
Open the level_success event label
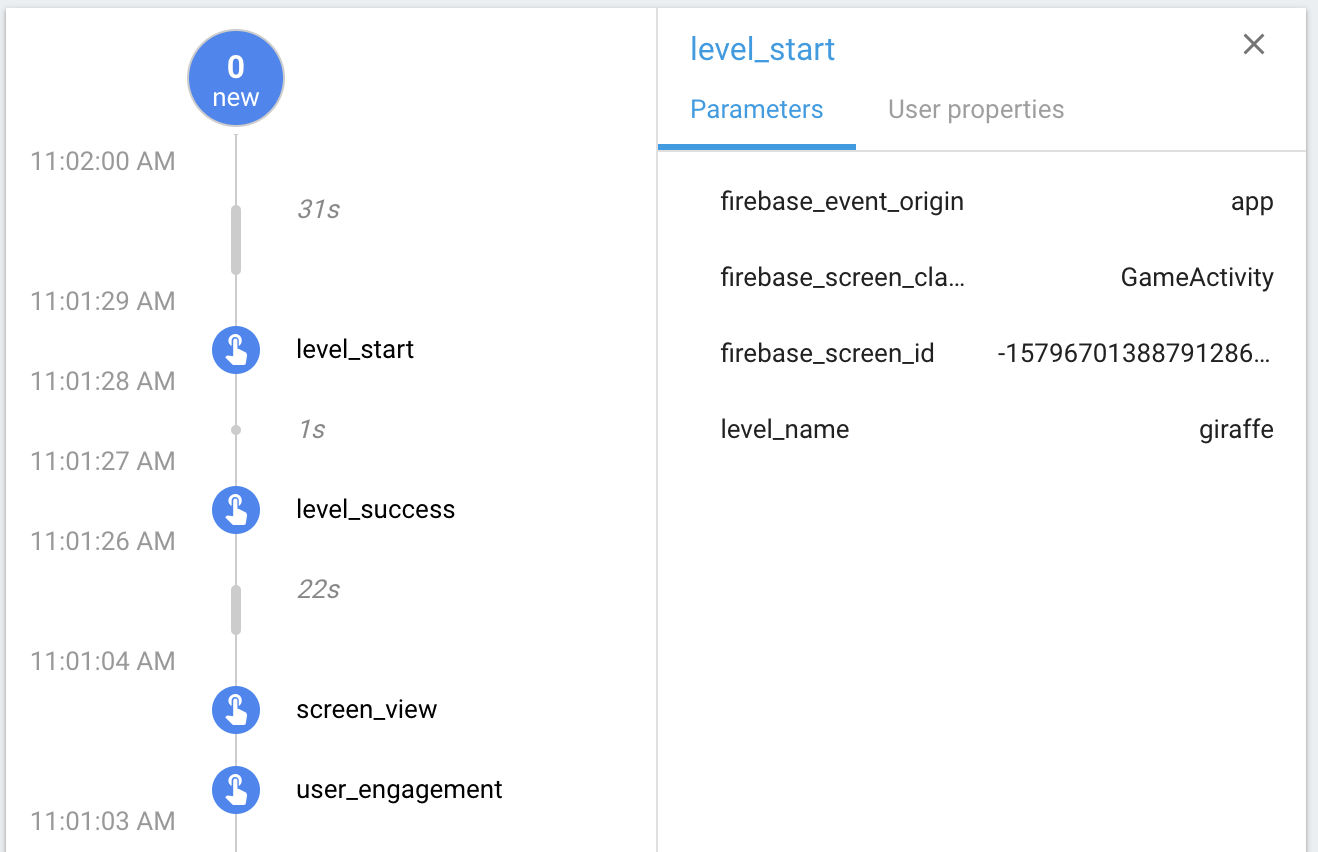click(375, 510)
